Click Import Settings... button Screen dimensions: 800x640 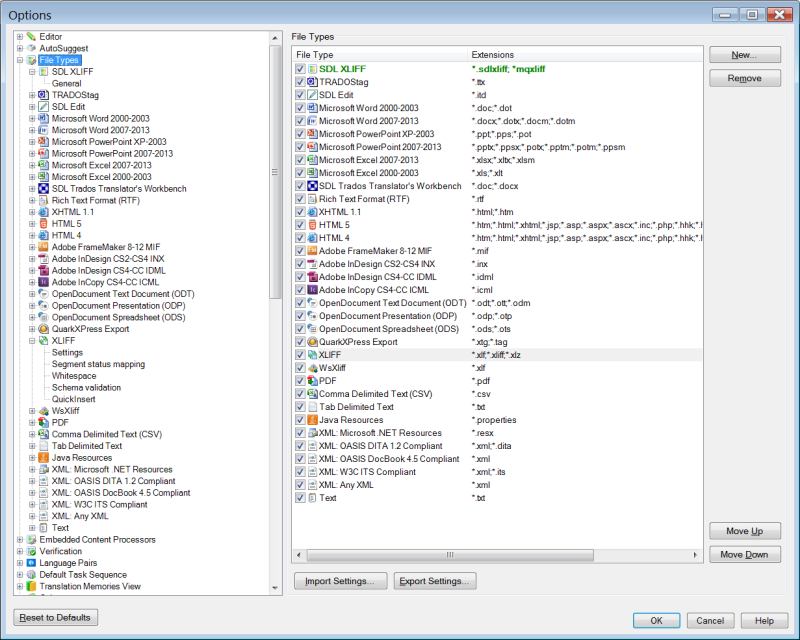(340, 581)
